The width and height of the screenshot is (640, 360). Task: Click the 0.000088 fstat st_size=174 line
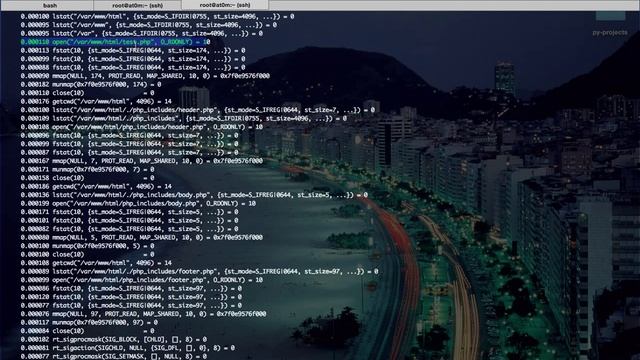point(133,68)
